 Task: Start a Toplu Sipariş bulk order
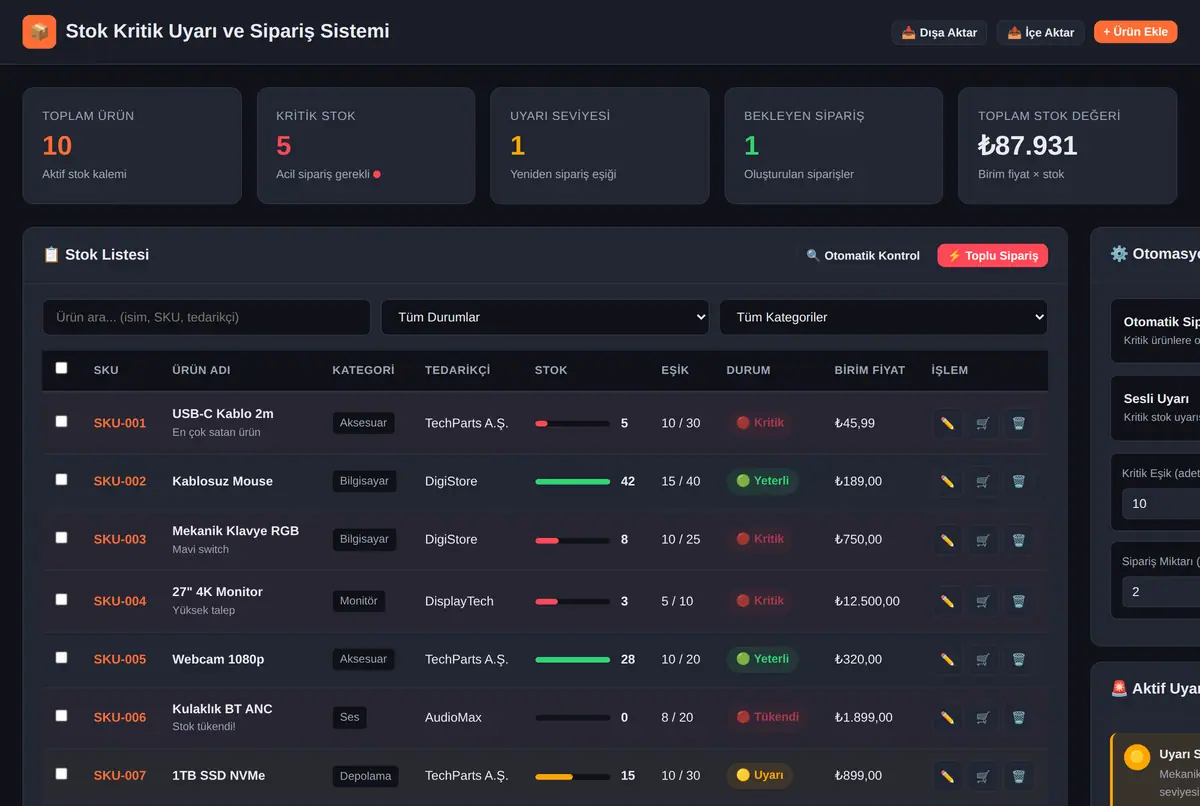click(992, 255)
